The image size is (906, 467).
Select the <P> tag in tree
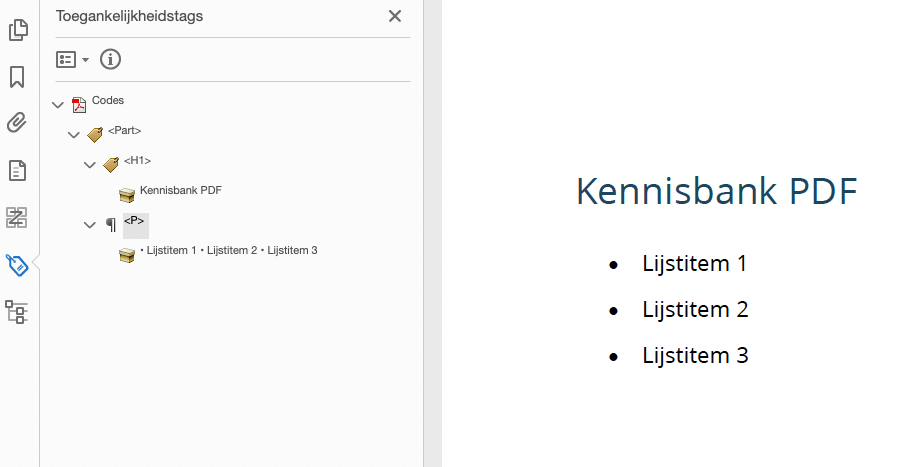click(134, 221)
